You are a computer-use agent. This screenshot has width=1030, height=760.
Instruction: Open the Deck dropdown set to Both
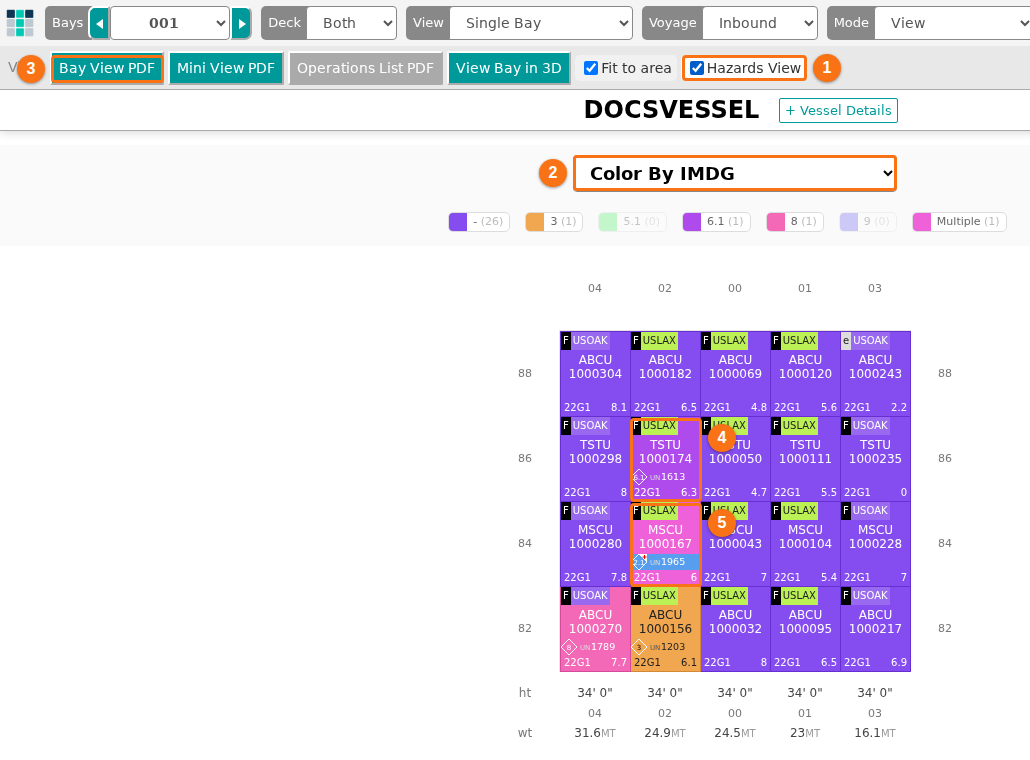click(x=351, y=24)
